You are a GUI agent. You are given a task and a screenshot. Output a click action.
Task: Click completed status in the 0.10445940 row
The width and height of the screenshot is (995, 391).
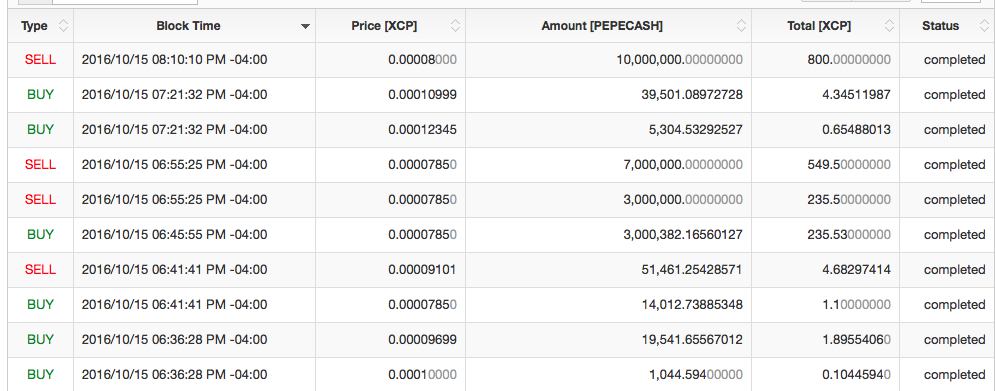(x=954, y=374)
